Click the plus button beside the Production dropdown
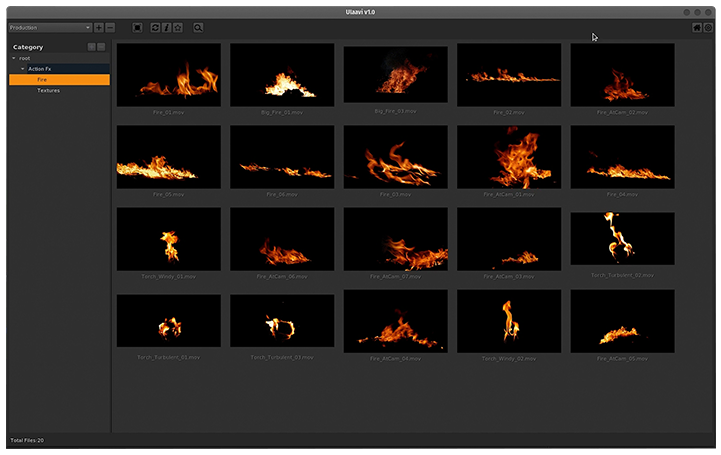The width and height of the screenshot is (721, 455). tap(98, 28)
